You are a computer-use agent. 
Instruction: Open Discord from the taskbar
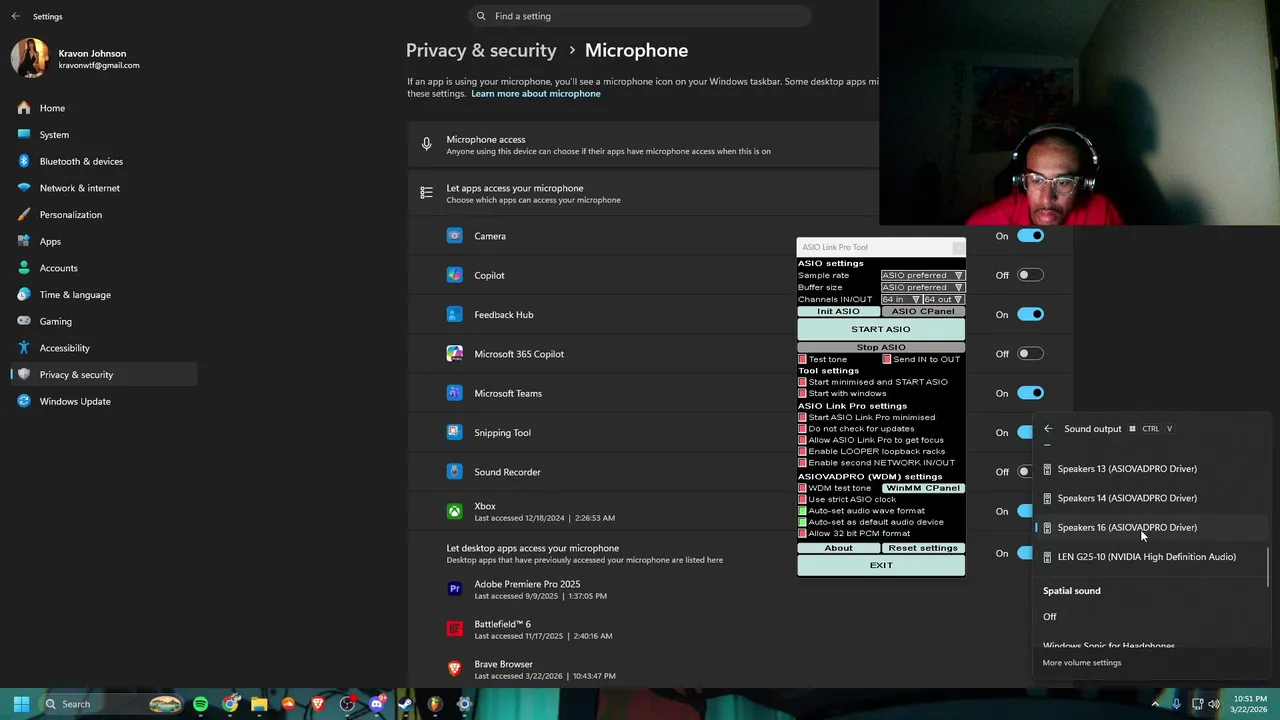(x=377, y=704)
